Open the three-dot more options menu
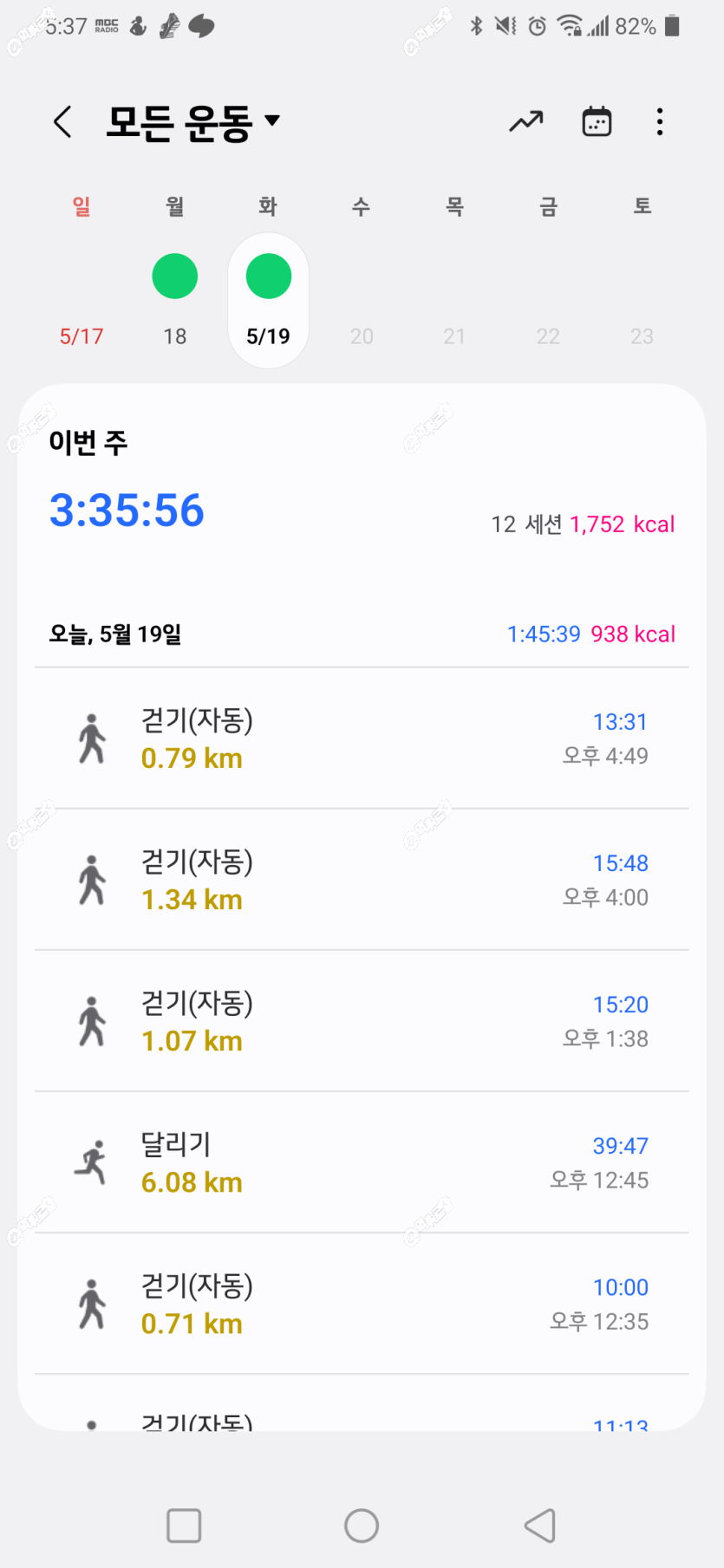Image resolution: width=724 pixels, height=1568 pixels. [x=660, y=122]
